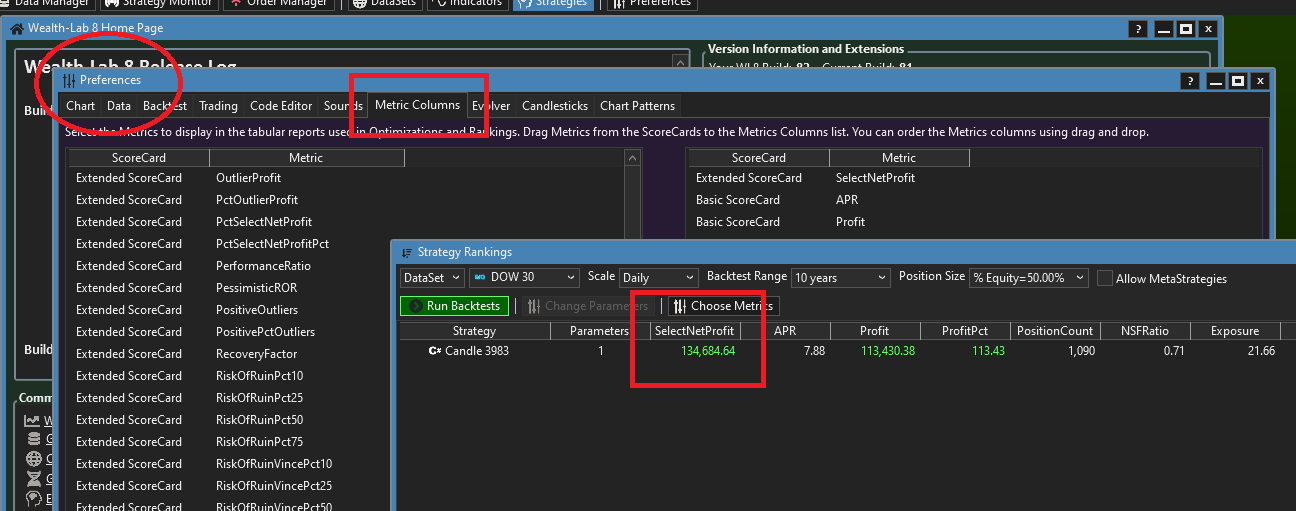
Task: Open the DOW 30 dataset dropdown
Action: click(524, 277)
